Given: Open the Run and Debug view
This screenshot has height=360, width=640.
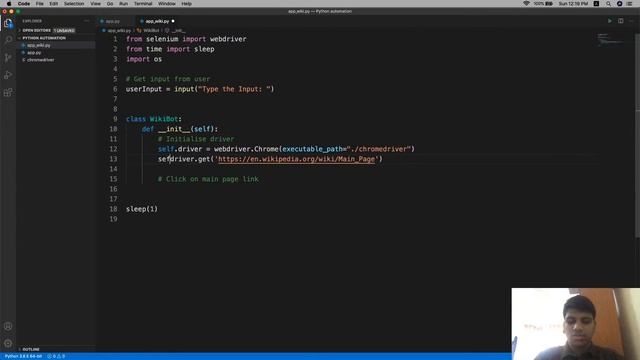Looking at the screenshot, I should pos(8,75).
